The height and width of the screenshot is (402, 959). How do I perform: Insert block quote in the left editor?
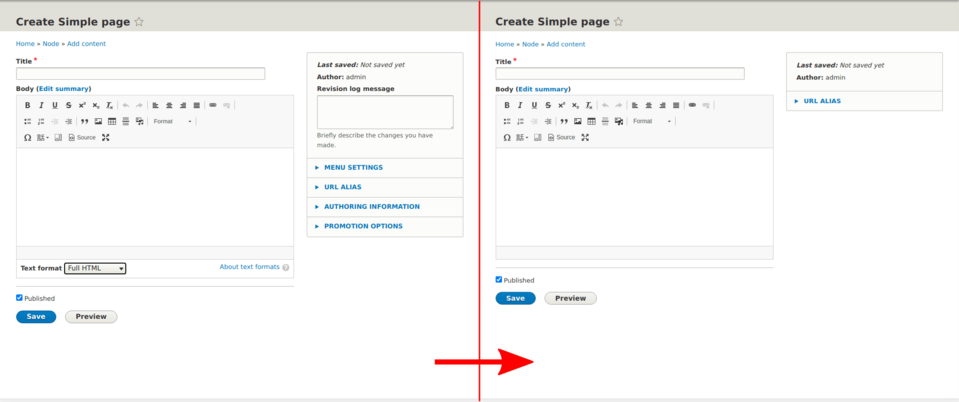point(84,121)
